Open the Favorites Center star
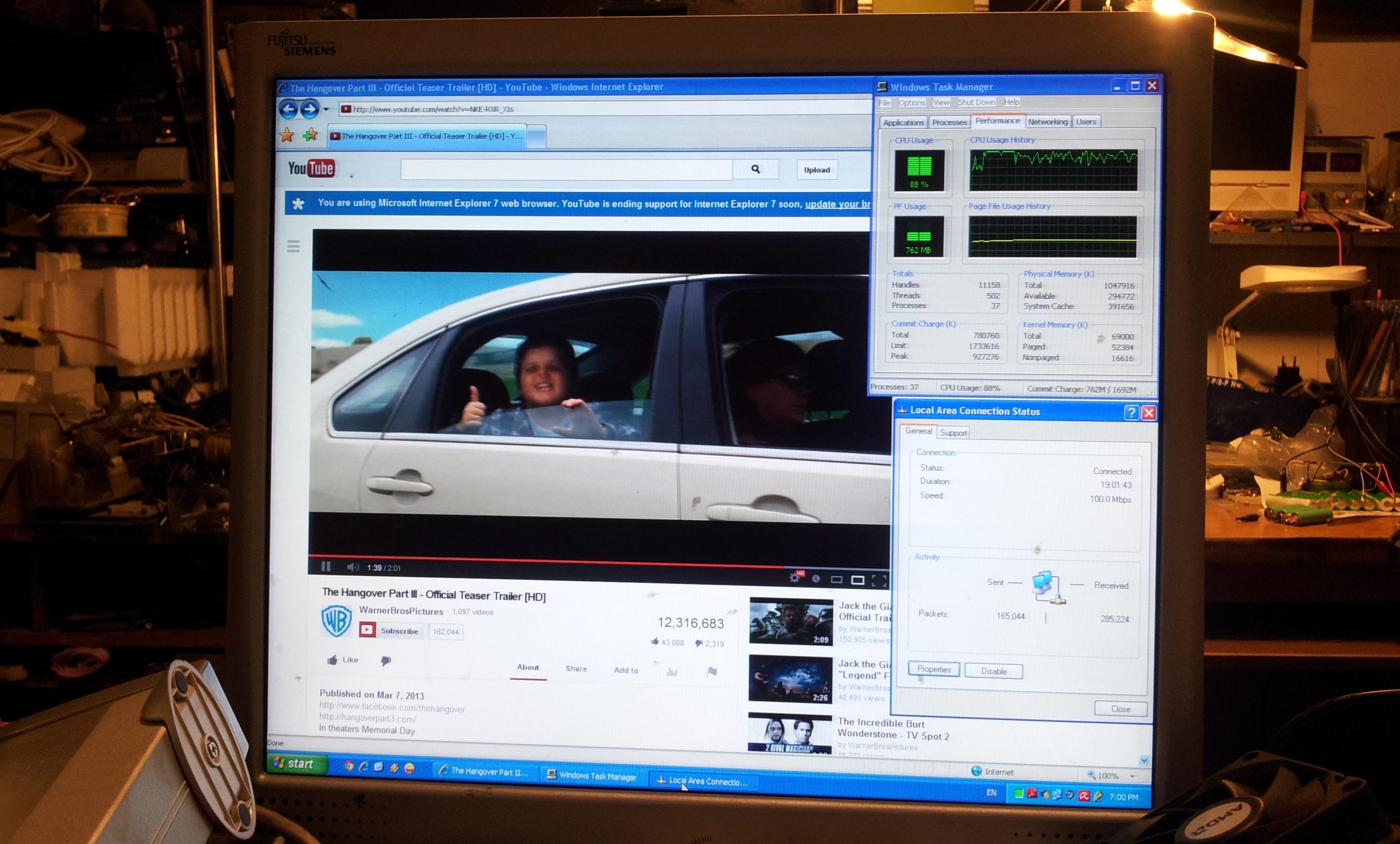Screen dimensions: 1400x844 287,135
